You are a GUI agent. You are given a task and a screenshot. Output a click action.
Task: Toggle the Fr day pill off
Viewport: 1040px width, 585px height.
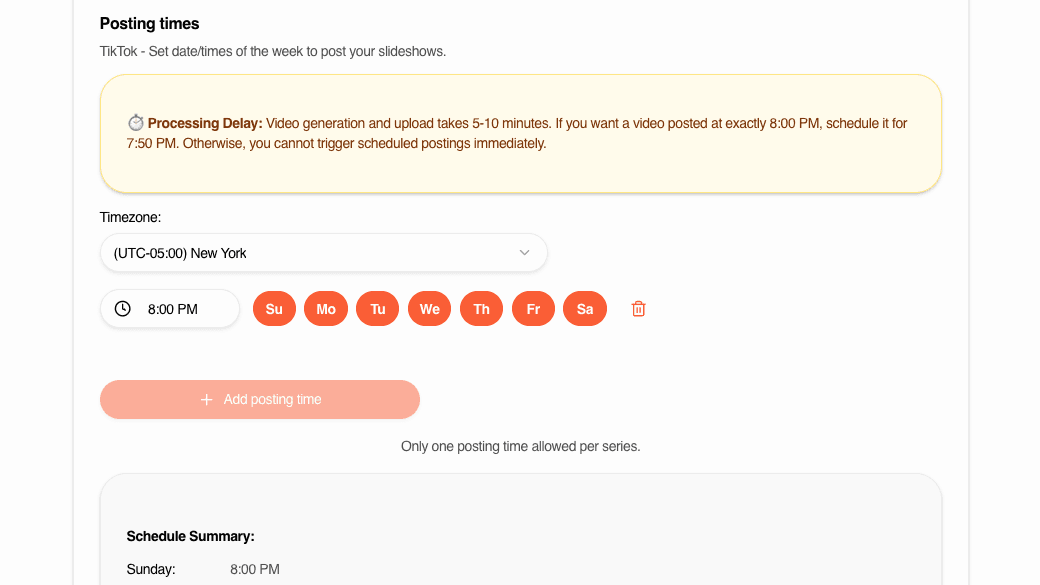533,308
